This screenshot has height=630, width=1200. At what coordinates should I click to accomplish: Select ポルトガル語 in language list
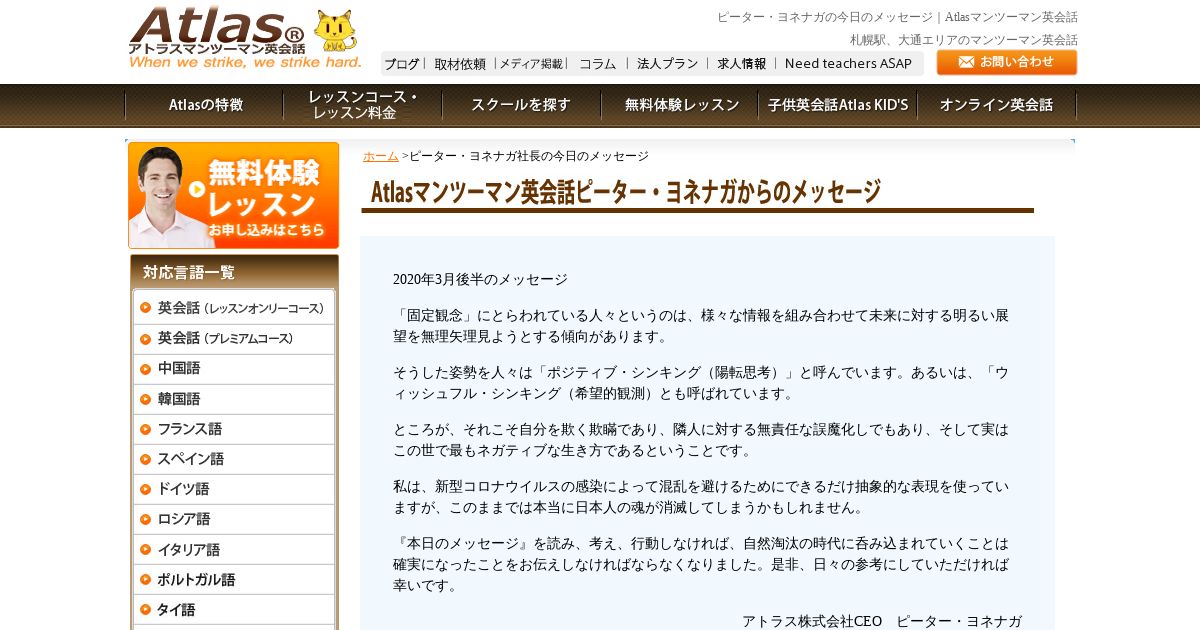pos(234,579)
